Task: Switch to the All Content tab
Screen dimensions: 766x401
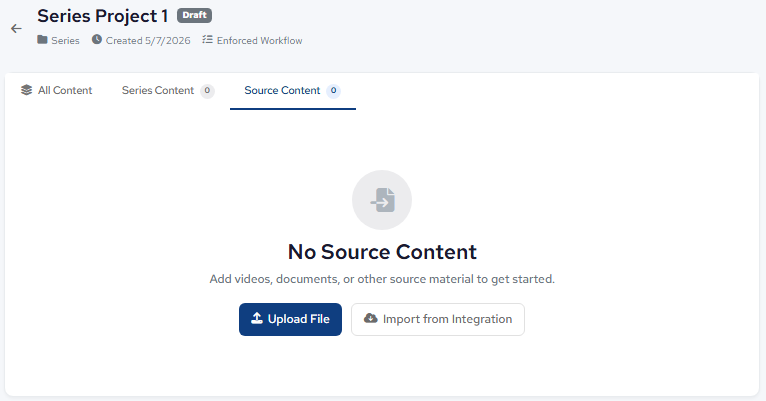Action: (56, 90)
